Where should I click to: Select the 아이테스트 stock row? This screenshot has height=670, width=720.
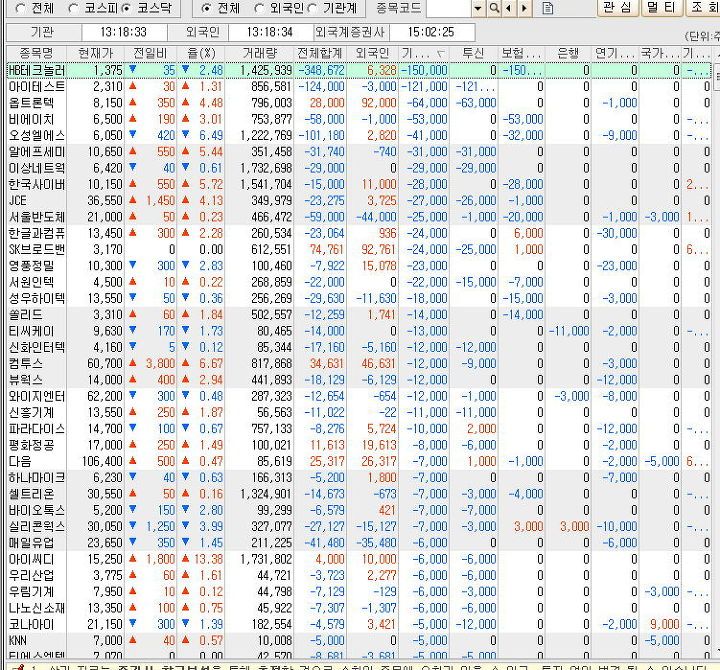coord(359,87)
